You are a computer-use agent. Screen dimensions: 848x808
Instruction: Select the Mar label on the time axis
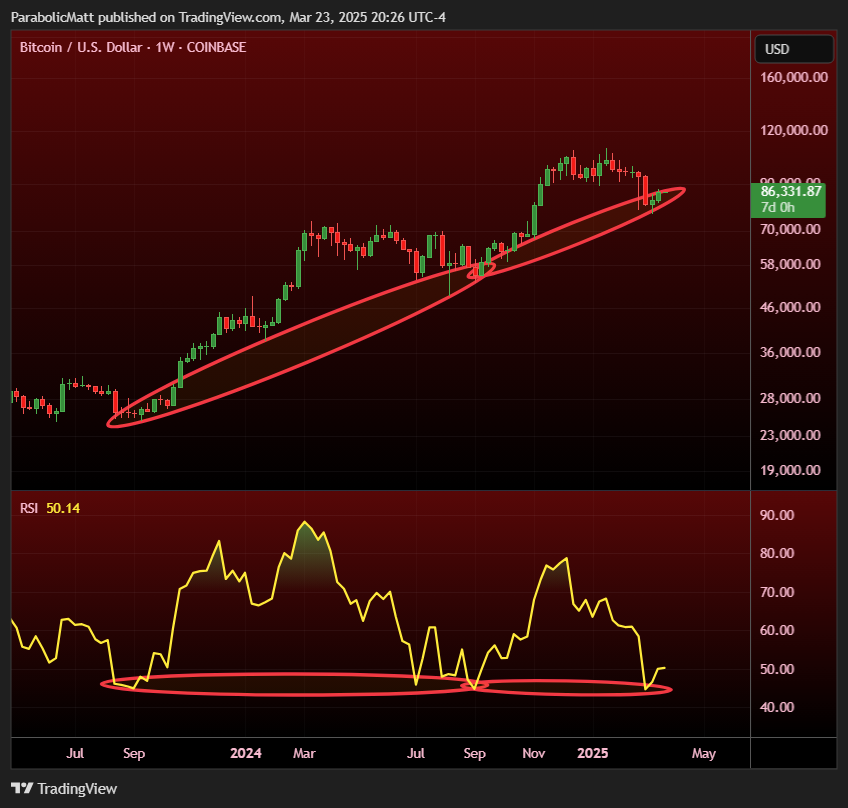pyautogui.click(x=304, y=753)
